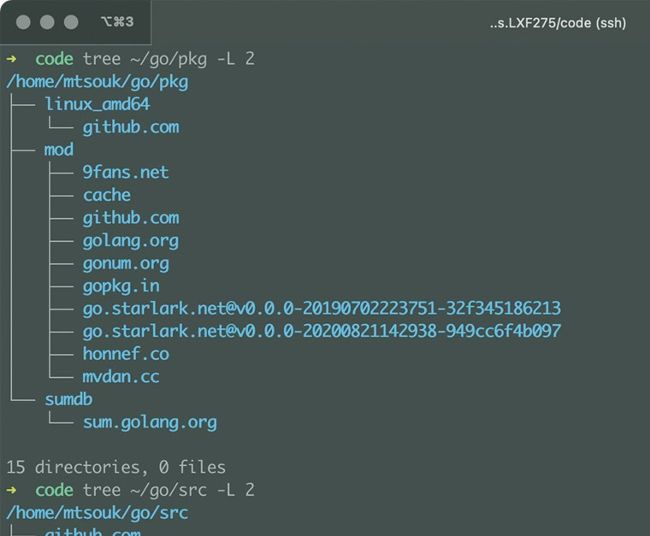Screen dimensions: 650x536
Task: Select the terminal tab labeled ⌥⌘3
Action: [117, 22]
